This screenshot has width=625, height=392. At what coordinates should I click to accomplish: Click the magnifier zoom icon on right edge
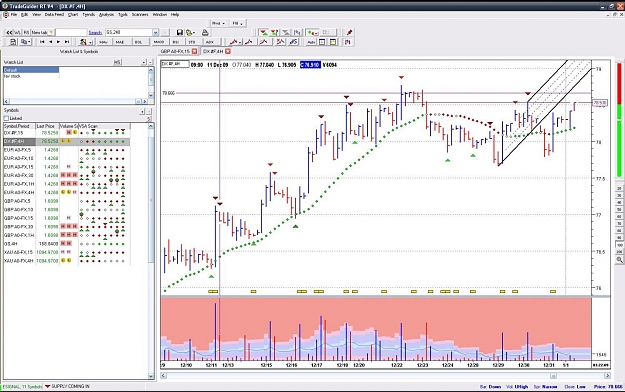pyautogui.click(x=619, y=260)
